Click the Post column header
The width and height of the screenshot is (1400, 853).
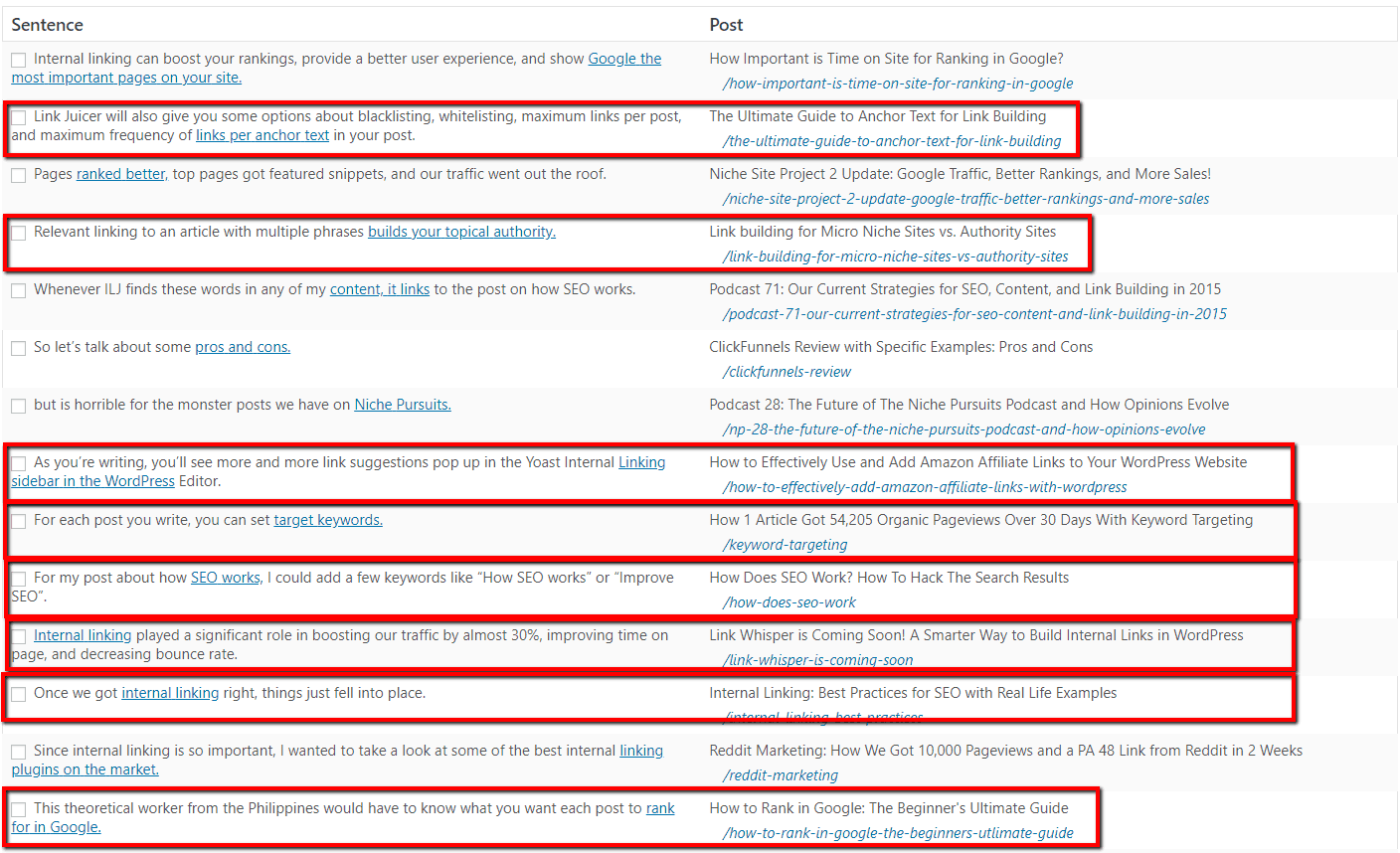pyautogui.click(x=726, y=25)
